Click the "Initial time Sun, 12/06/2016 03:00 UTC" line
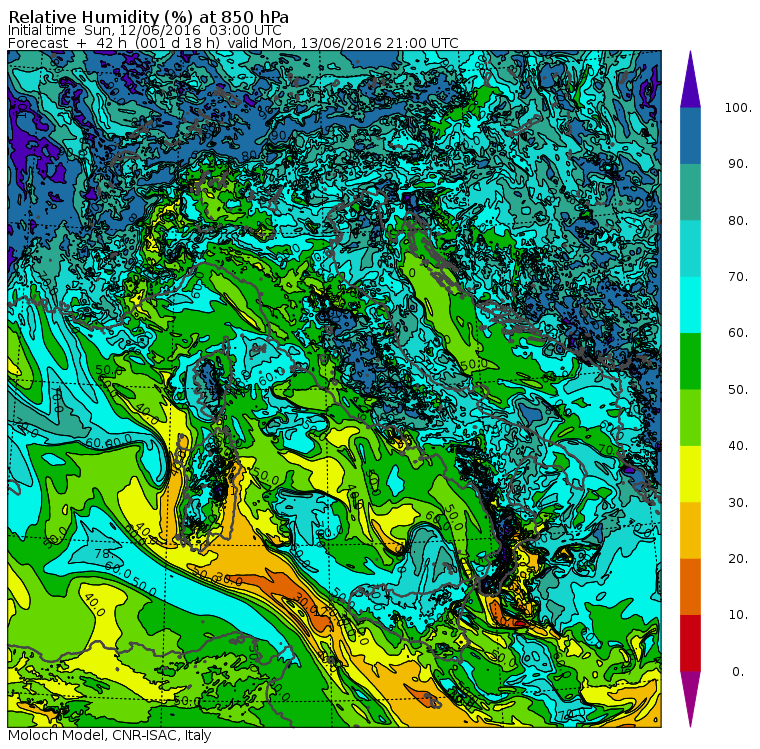The width and height of the screenshot is (760, 749). (144, 30)
